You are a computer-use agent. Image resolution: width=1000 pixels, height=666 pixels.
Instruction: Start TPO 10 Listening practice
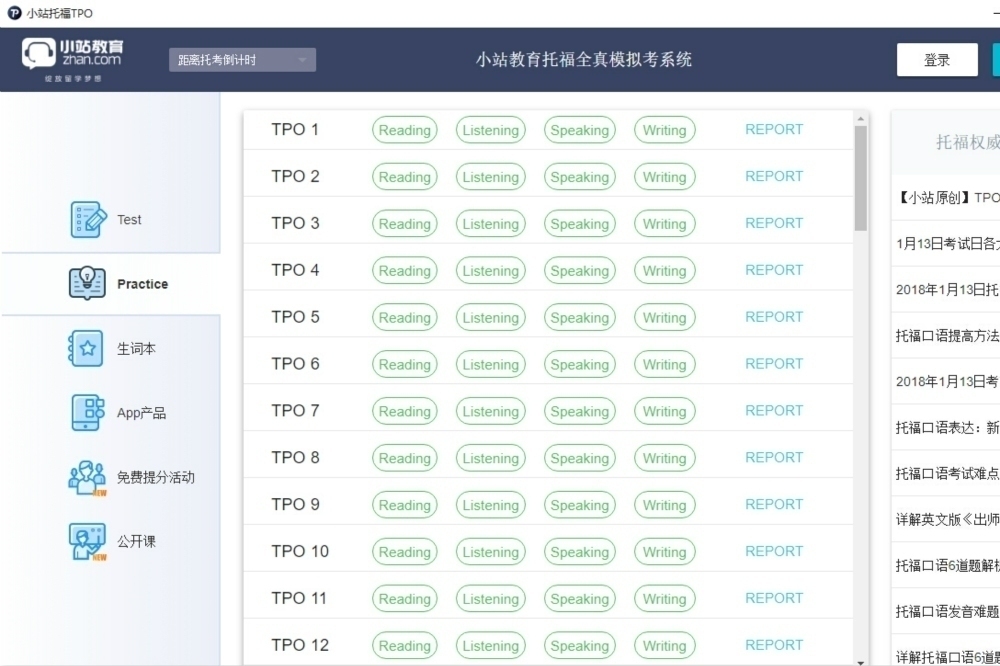pos(490,552)
